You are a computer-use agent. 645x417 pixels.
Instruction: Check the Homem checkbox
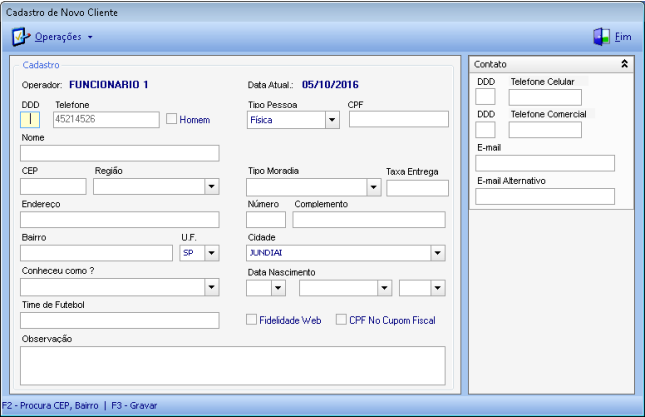click(172, 119)
